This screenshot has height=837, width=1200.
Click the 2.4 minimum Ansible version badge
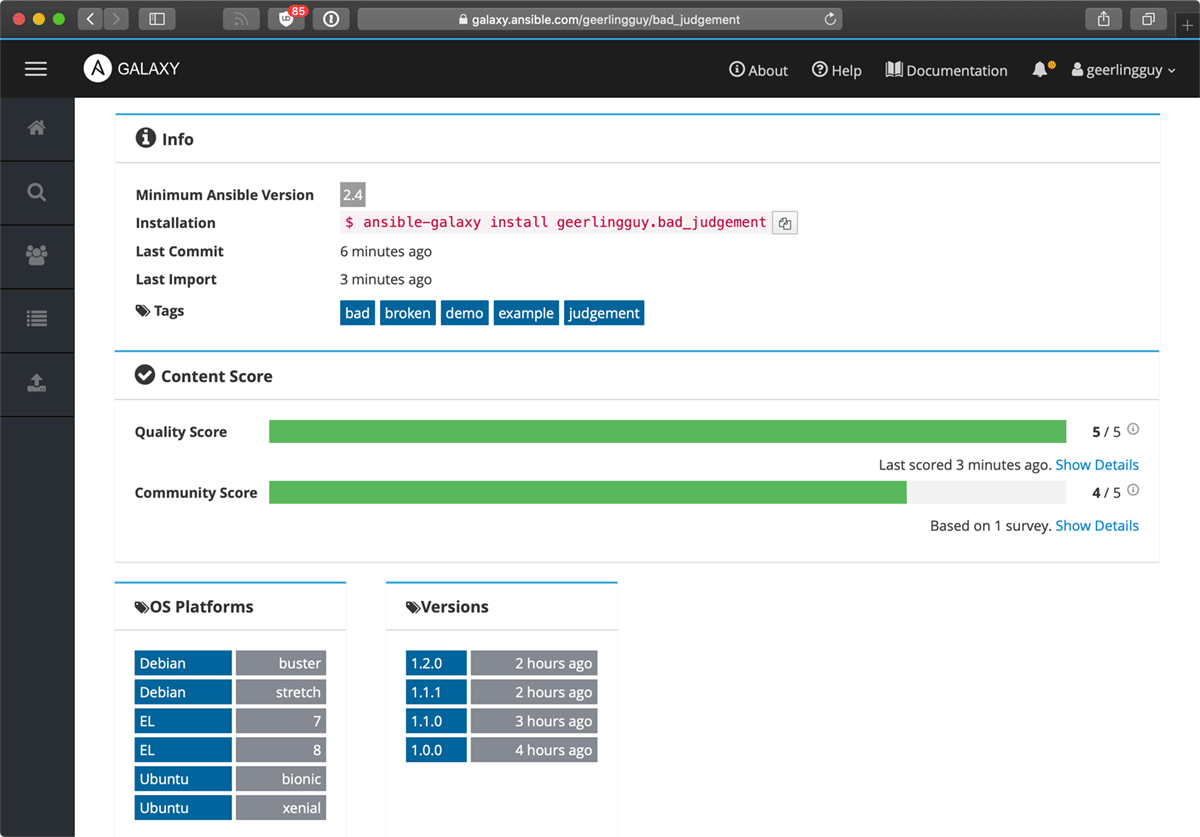[352, 195]
